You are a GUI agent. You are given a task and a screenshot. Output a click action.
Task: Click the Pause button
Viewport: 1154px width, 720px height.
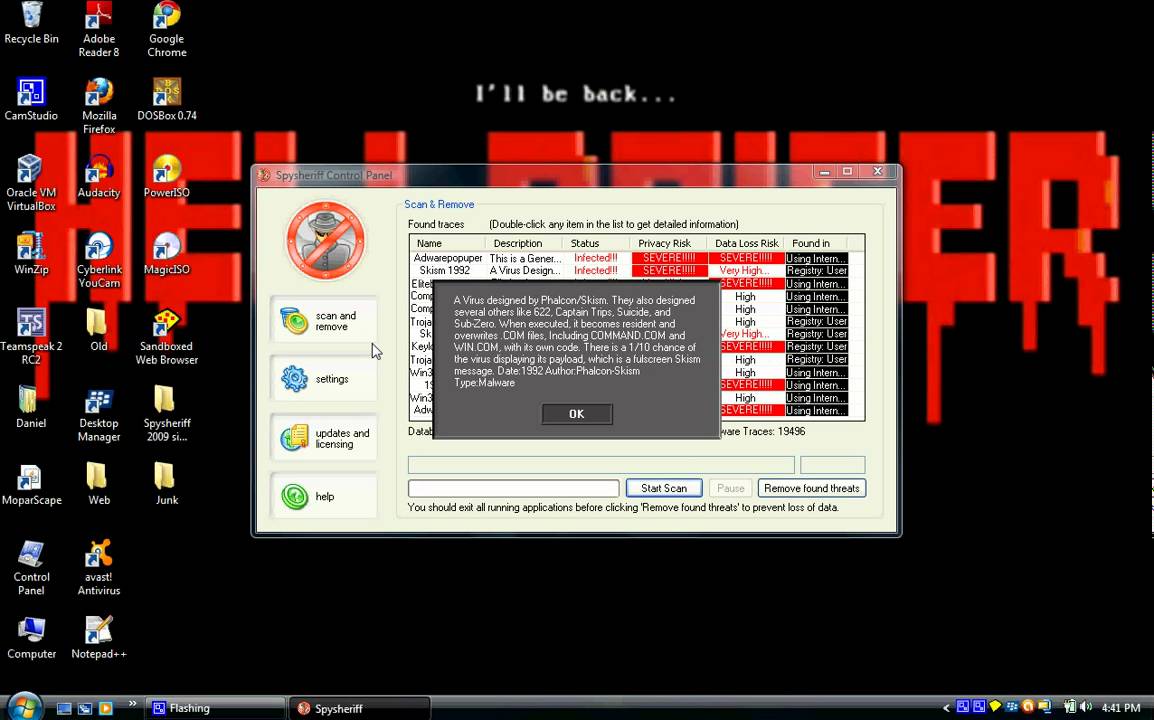[730, 488]
